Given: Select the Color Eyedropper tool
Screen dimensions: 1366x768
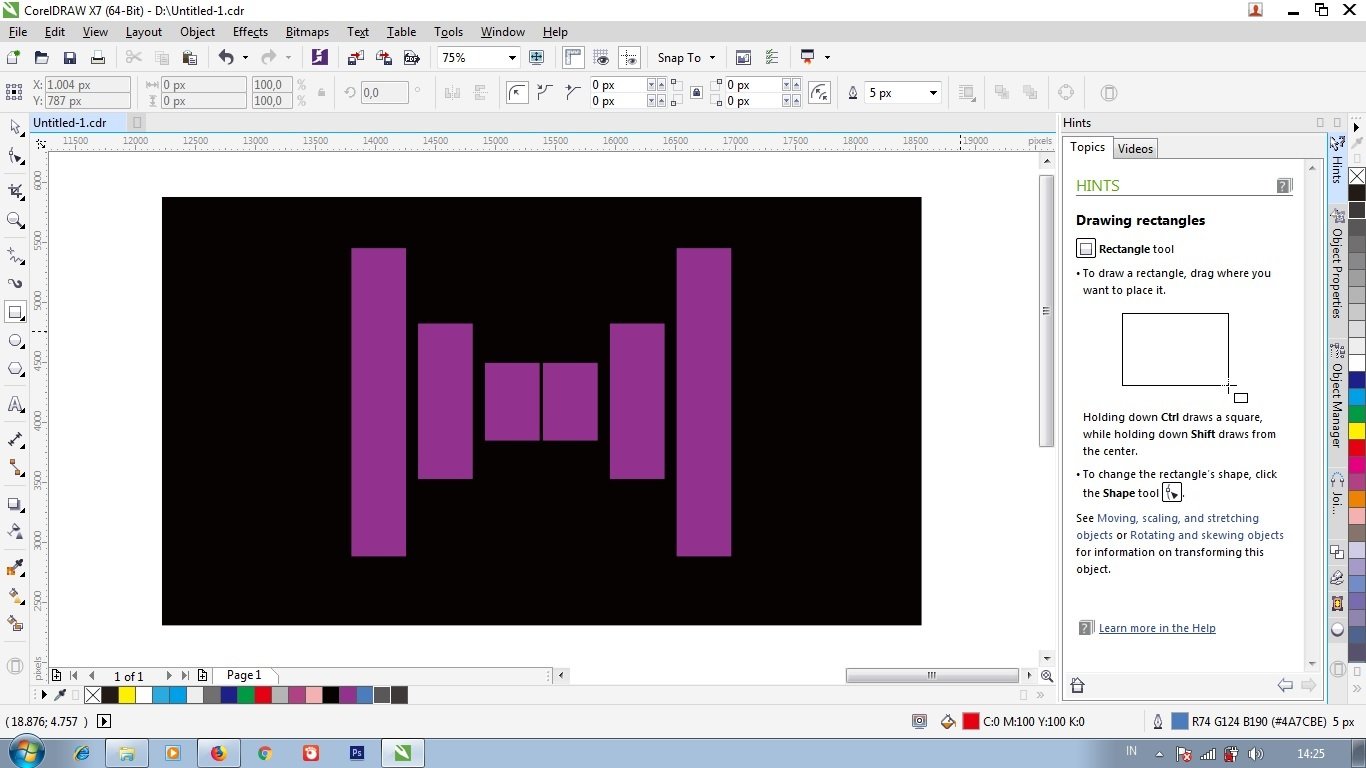Looking at the screenshot, I should pyautogui.click(x=15, y=568).
